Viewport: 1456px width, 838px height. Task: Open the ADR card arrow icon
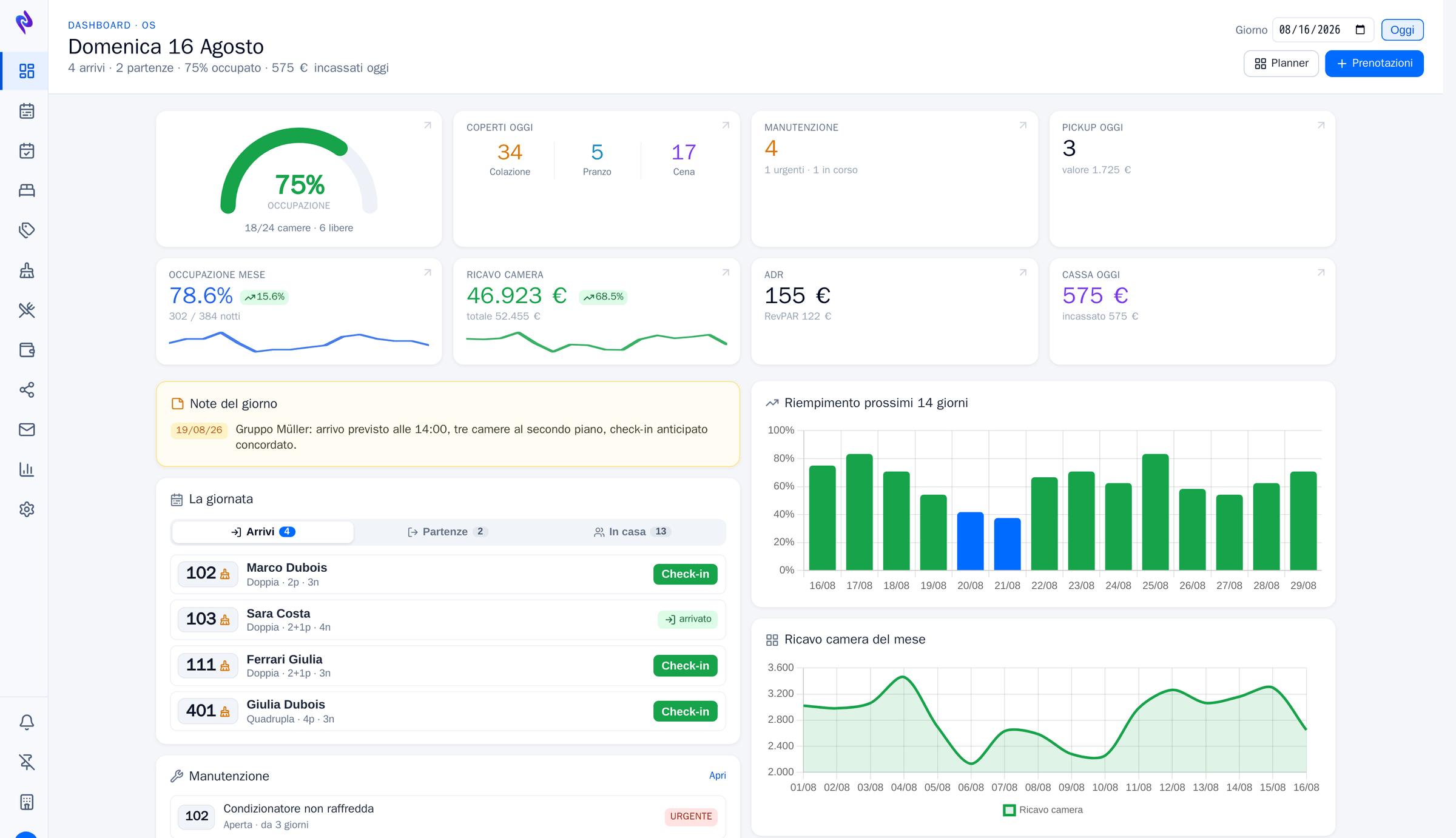[1023, 273]
